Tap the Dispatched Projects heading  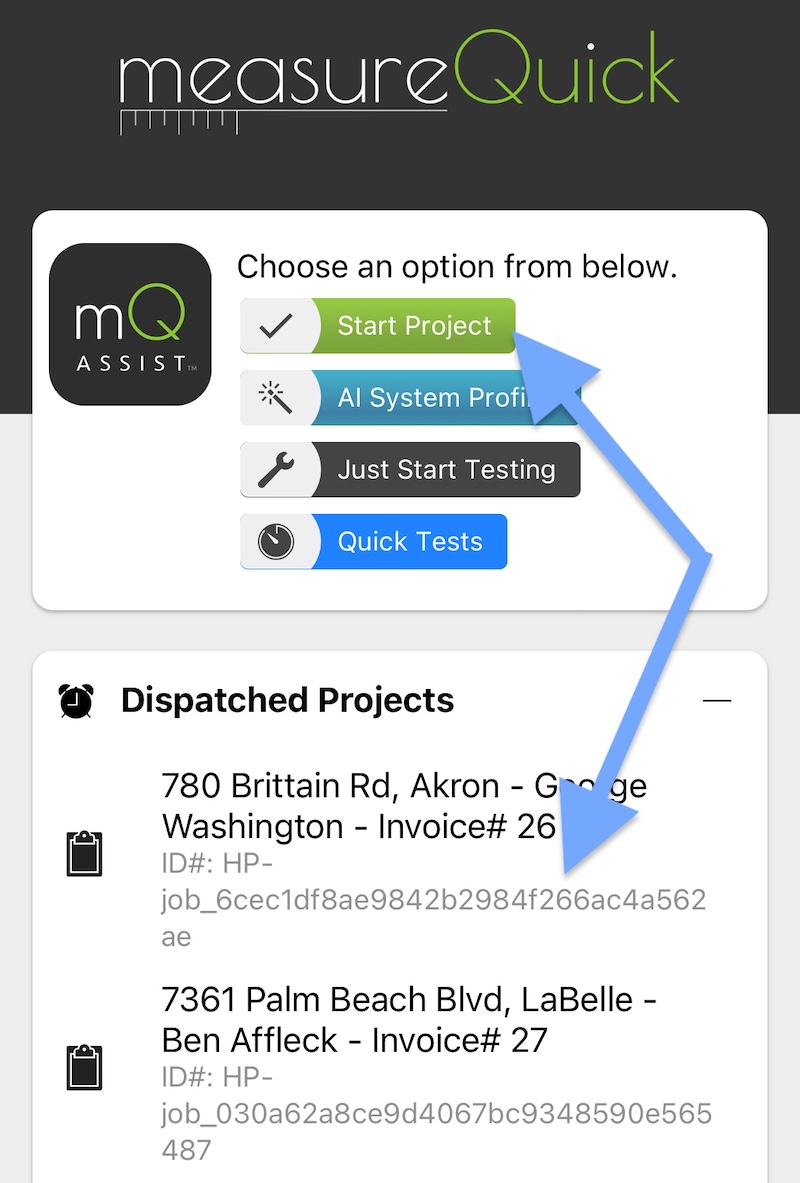[x=288, y=700]
